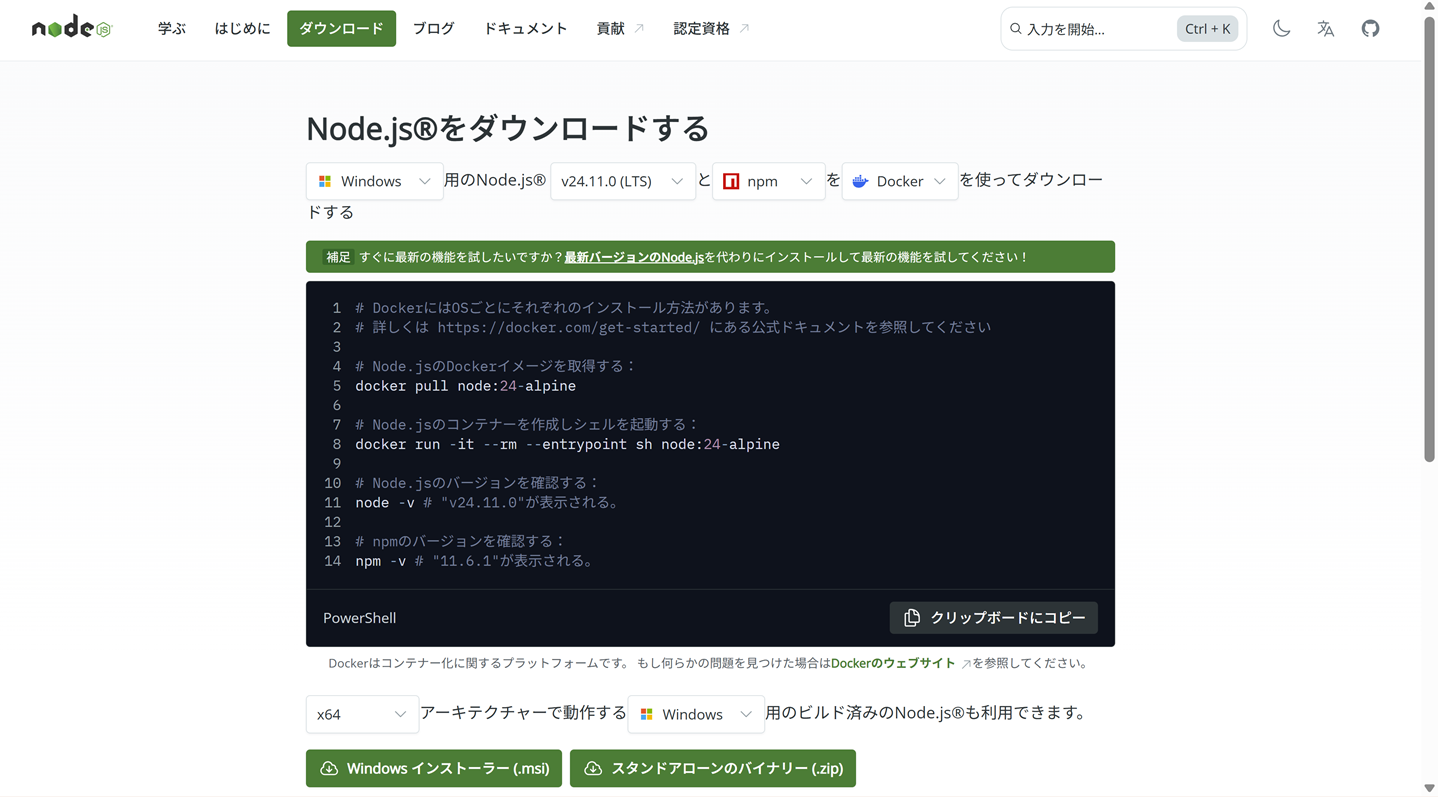Screen dimensions: 1438x797
Task: Click the Node.js logo in the header
Action: coord(70,26)
